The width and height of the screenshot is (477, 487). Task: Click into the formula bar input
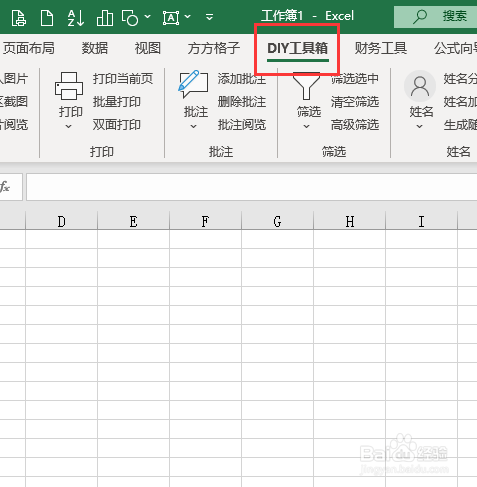click(252, 187)
